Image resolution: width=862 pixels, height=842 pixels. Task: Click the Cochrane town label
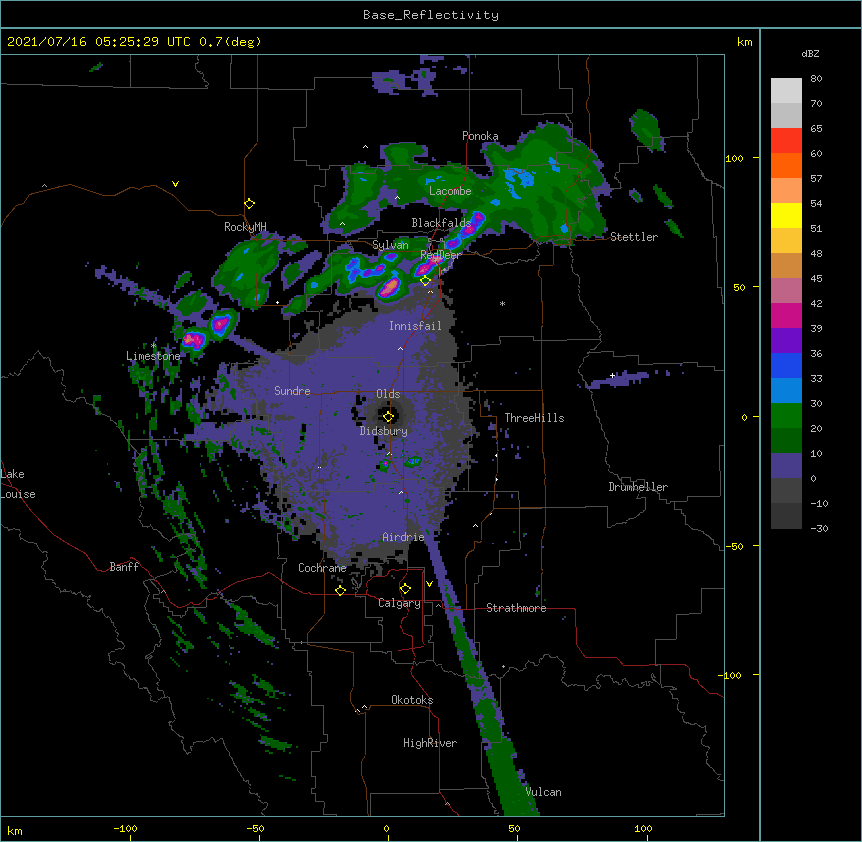click(x=322, y=568)
